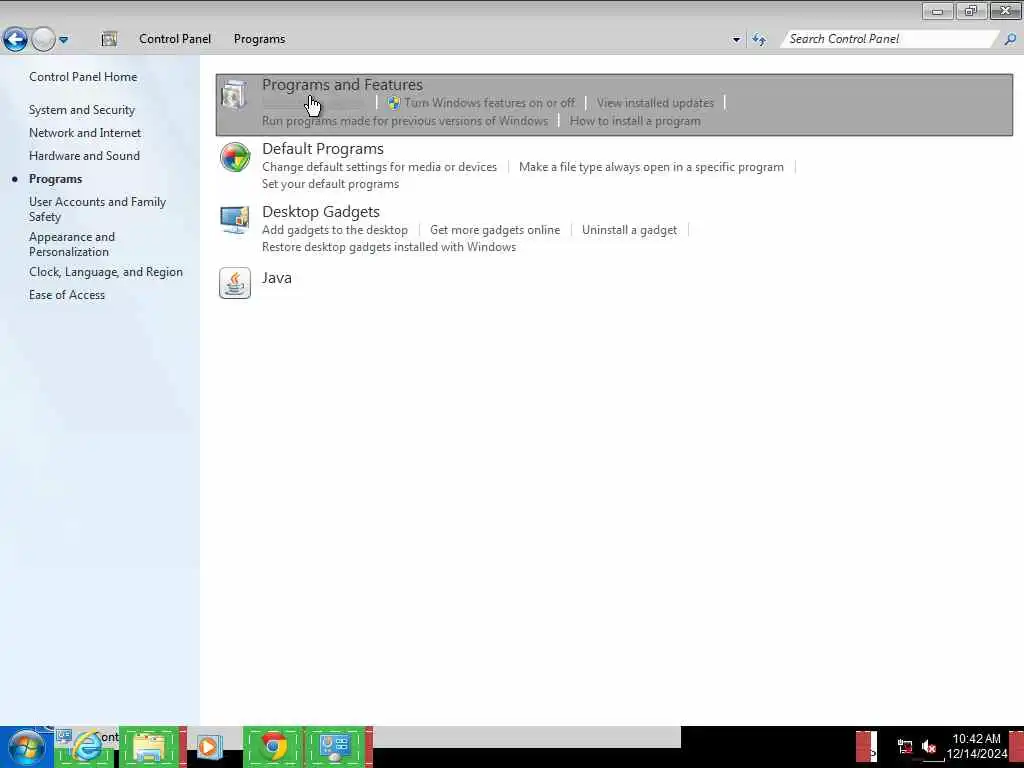Open Control Panel Home link

[x=83, y=77]
